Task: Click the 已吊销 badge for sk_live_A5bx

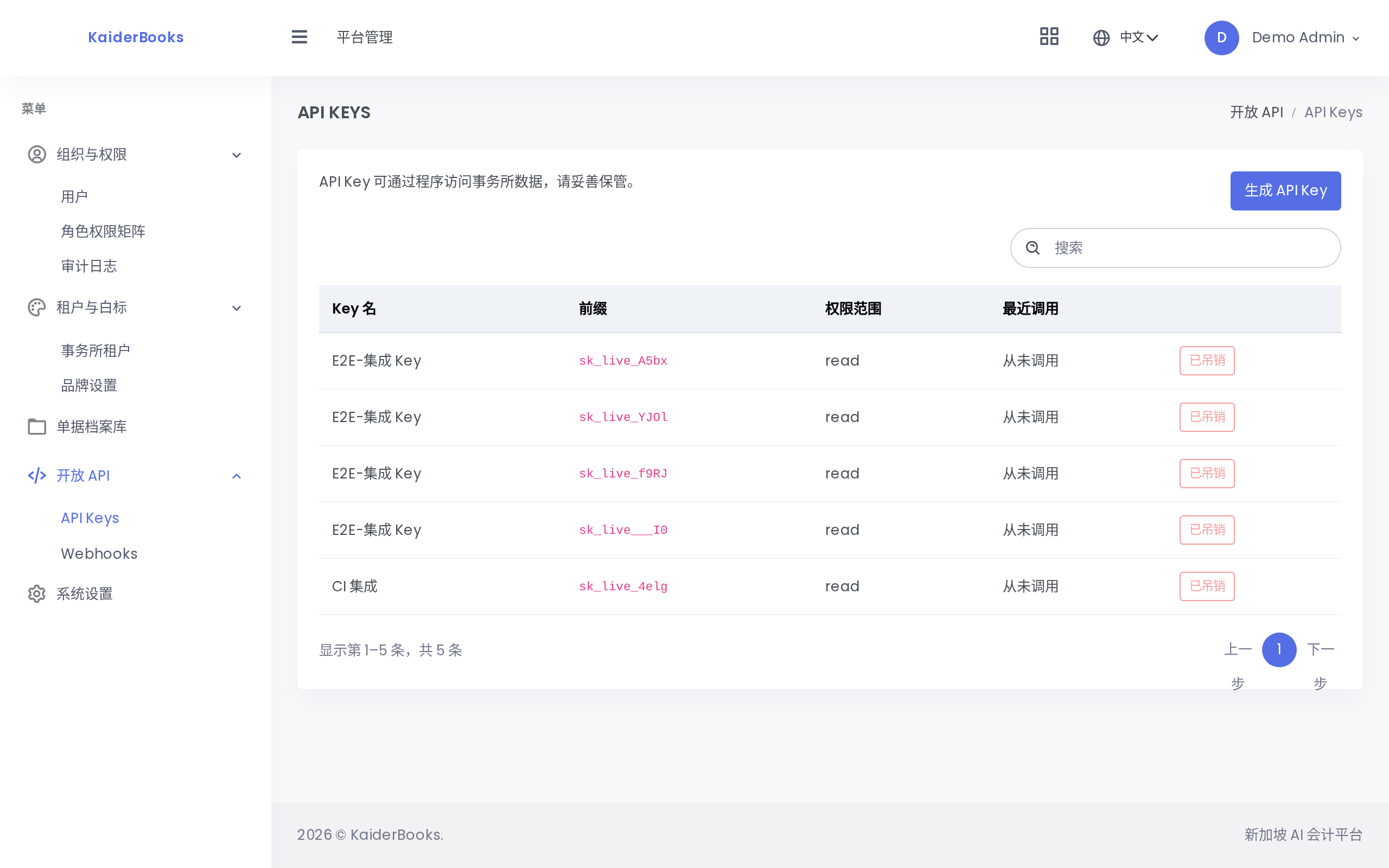Action: [1207, 361]
